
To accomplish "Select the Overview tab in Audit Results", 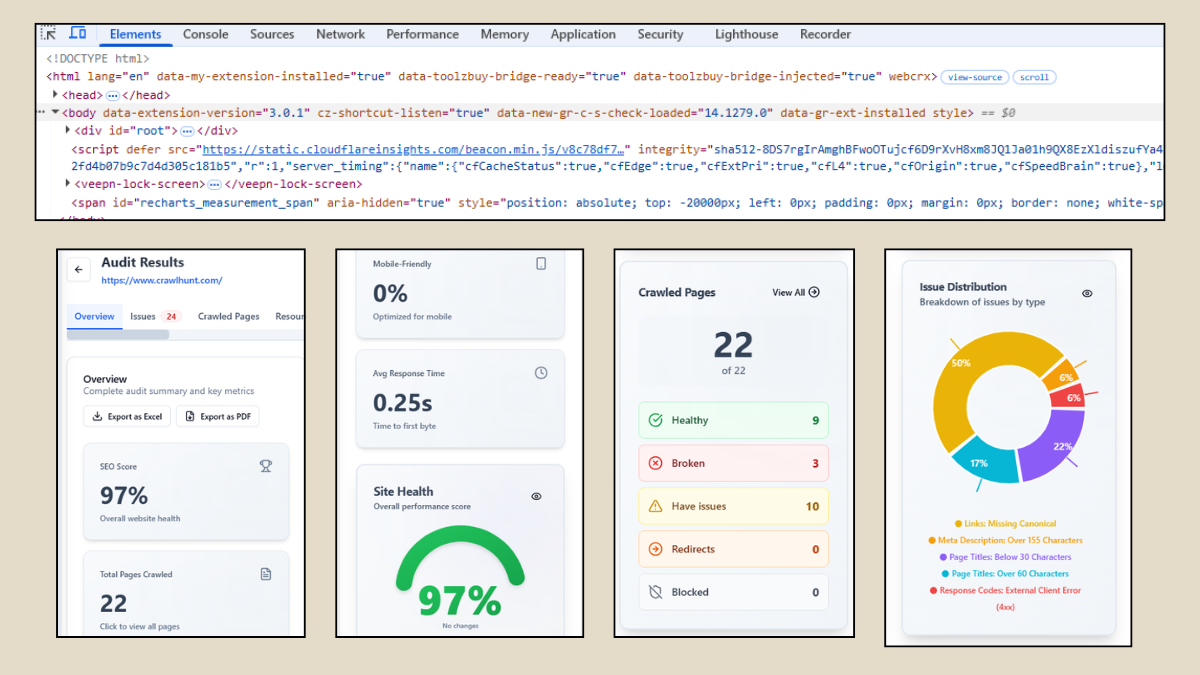I will pos(95,316).
